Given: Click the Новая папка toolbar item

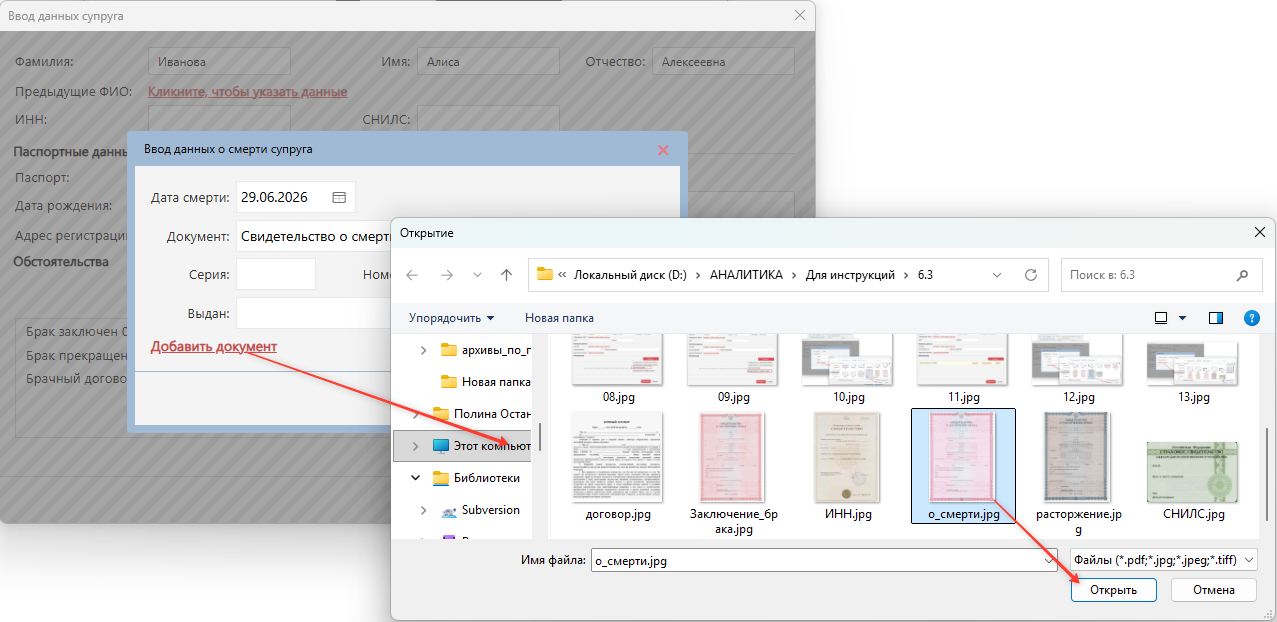Looking at the screenshot, I should [559, 318].
